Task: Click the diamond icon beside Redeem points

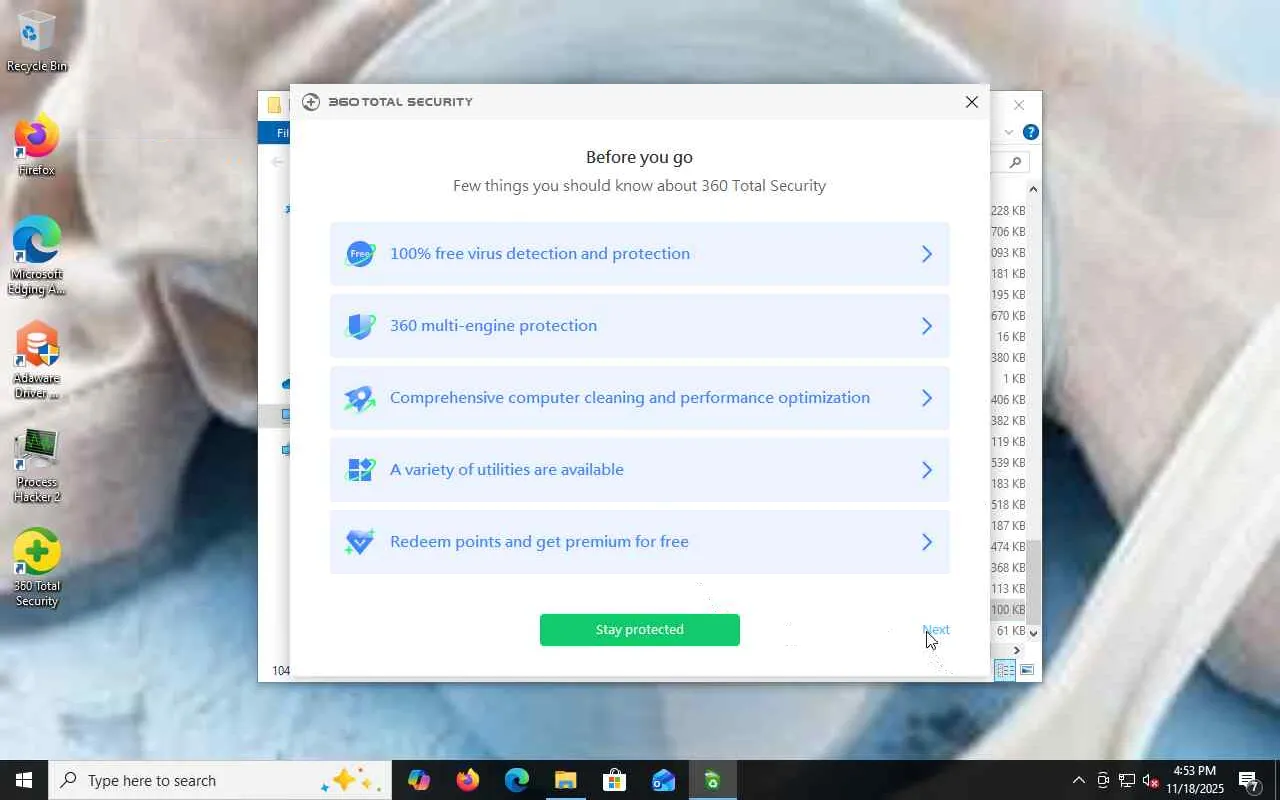Action: click(360, 542)
